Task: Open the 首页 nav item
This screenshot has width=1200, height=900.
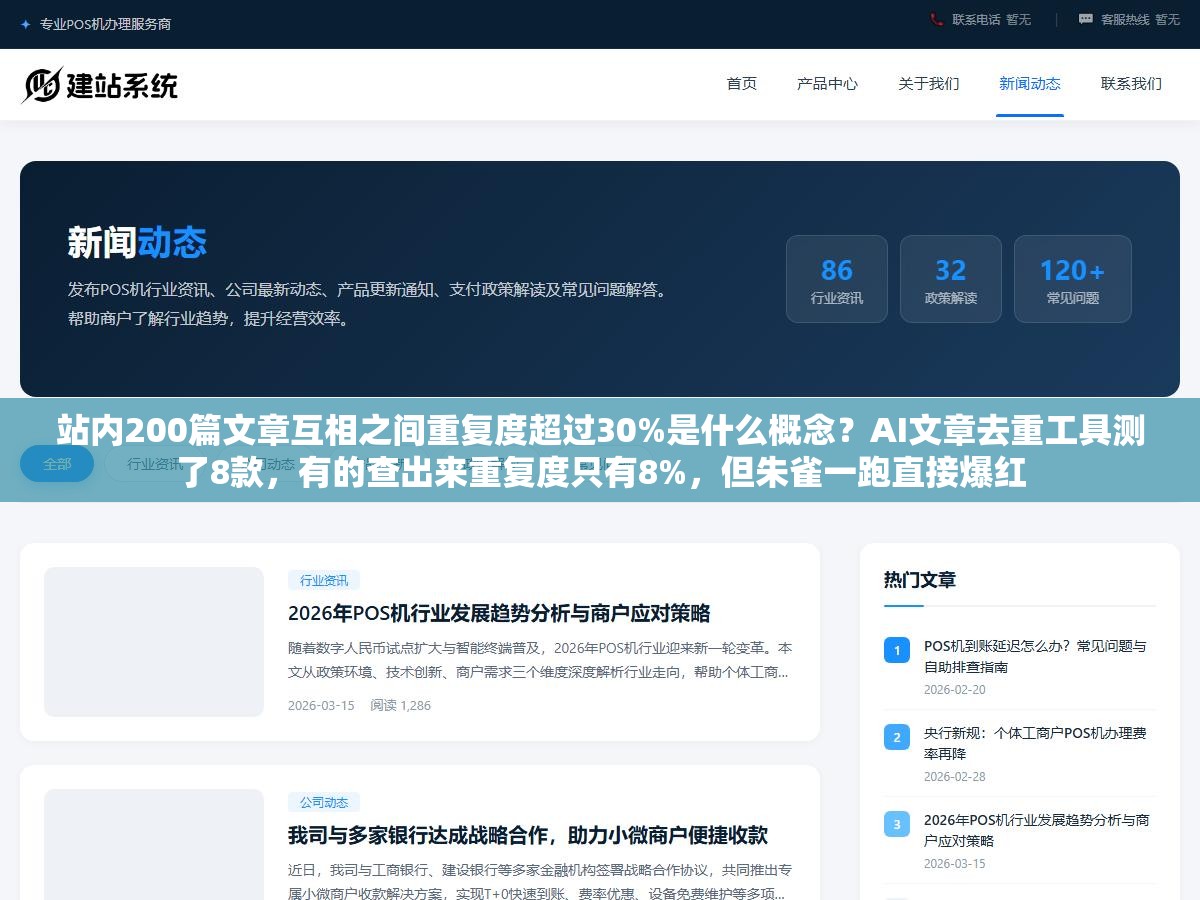Action: click(x=742, y=84)
